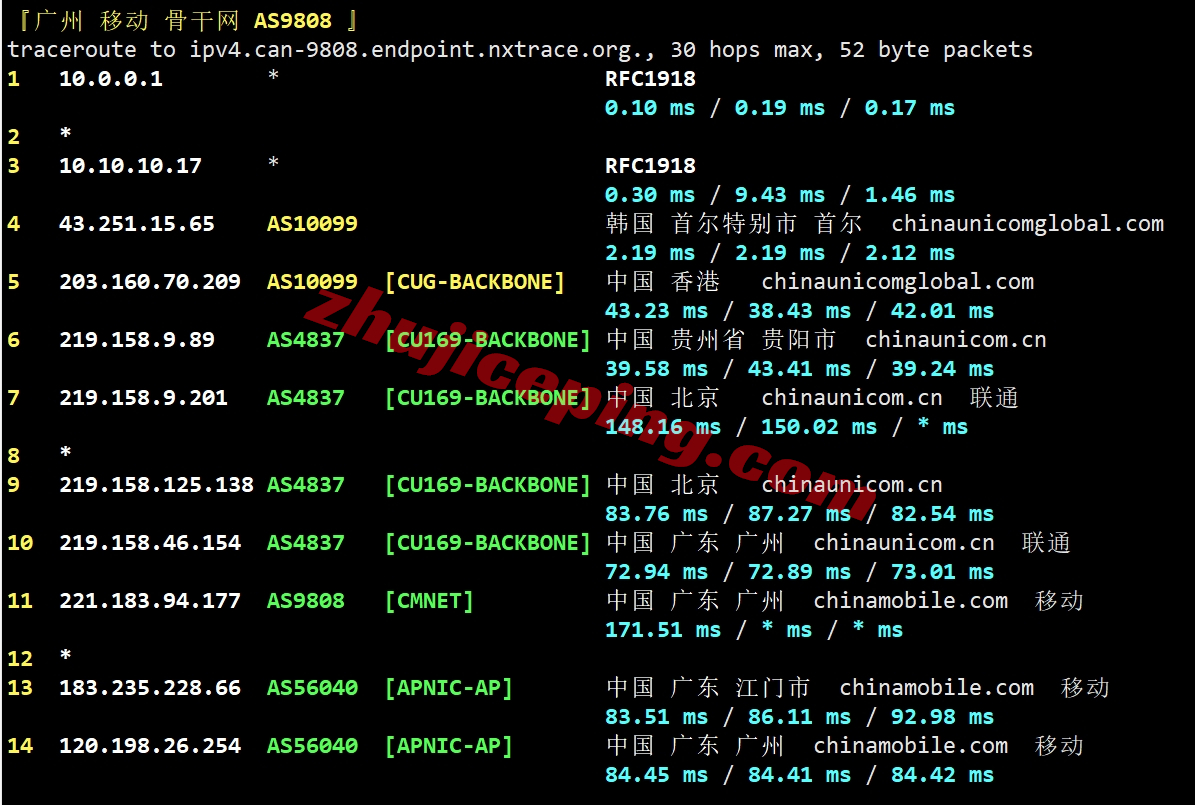This screenshot has width=1195, height=805.
Task: Click the latency value 72.94 ms
Action: click(656, 572)
